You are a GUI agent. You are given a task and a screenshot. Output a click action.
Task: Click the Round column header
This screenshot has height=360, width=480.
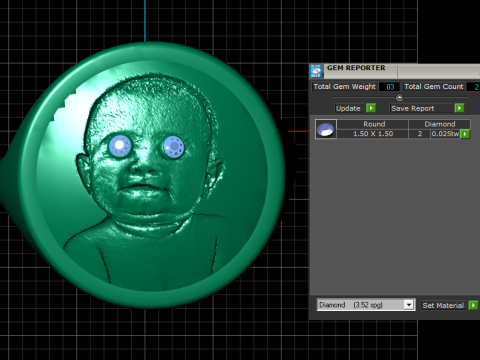(x=373, y=124)
